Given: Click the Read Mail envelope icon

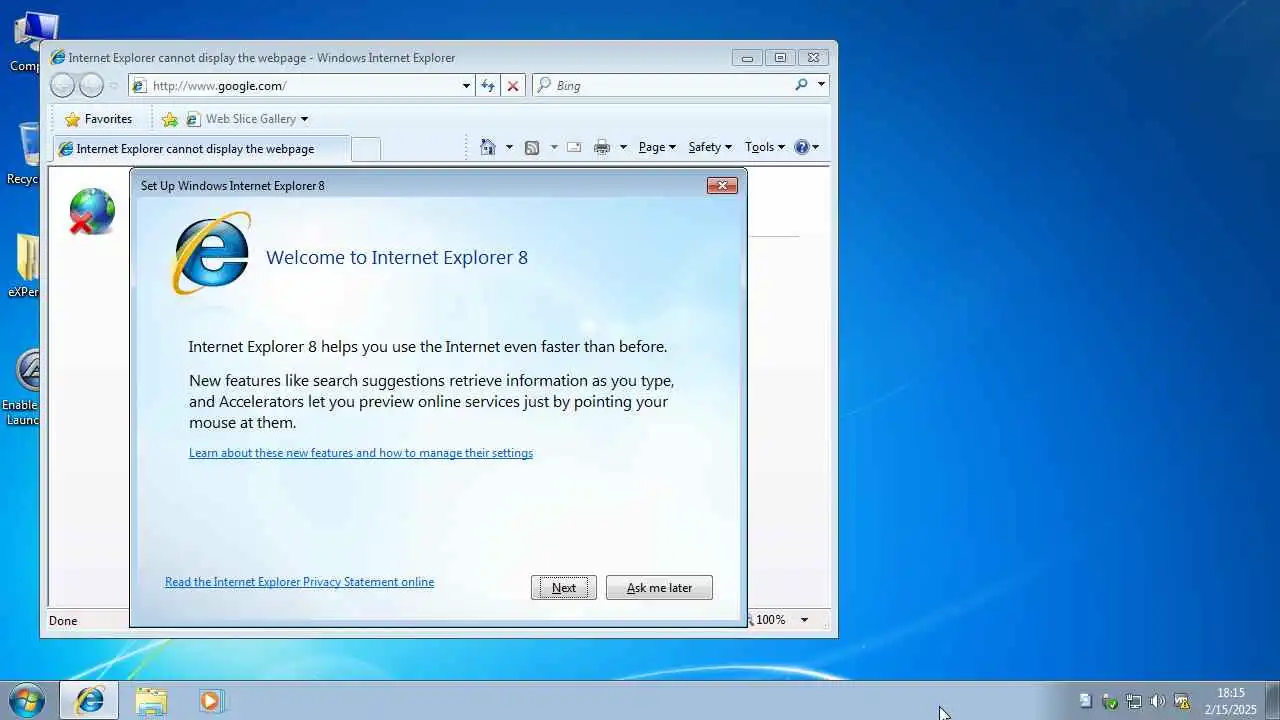Looking at the screenshot, I should [574, 147].
